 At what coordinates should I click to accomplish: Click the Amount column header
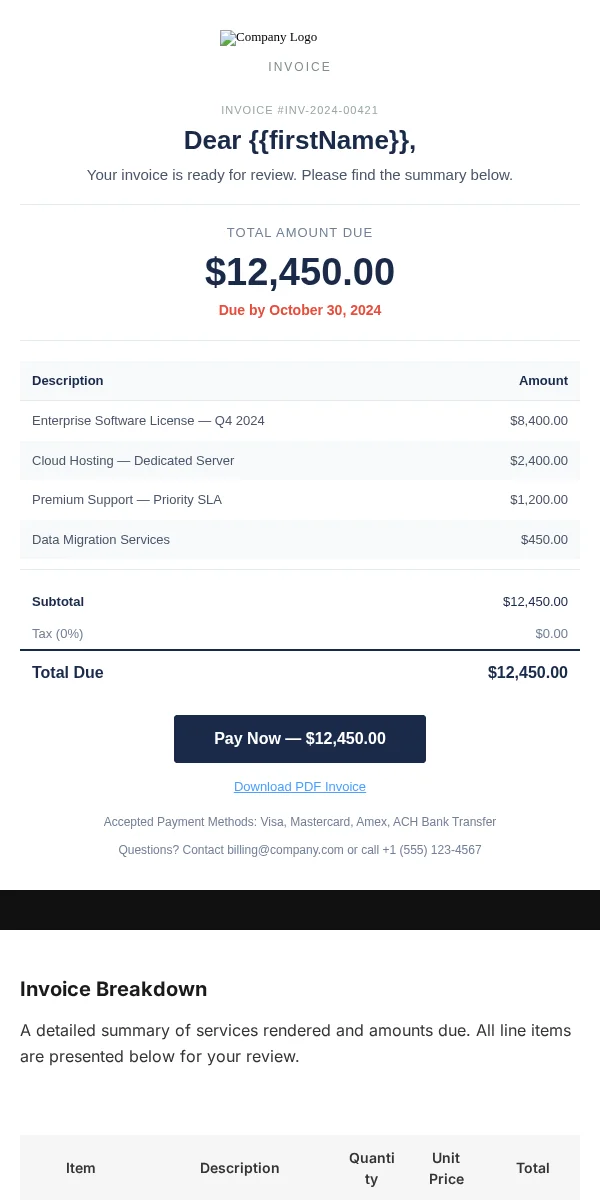[x=543, y=381]
